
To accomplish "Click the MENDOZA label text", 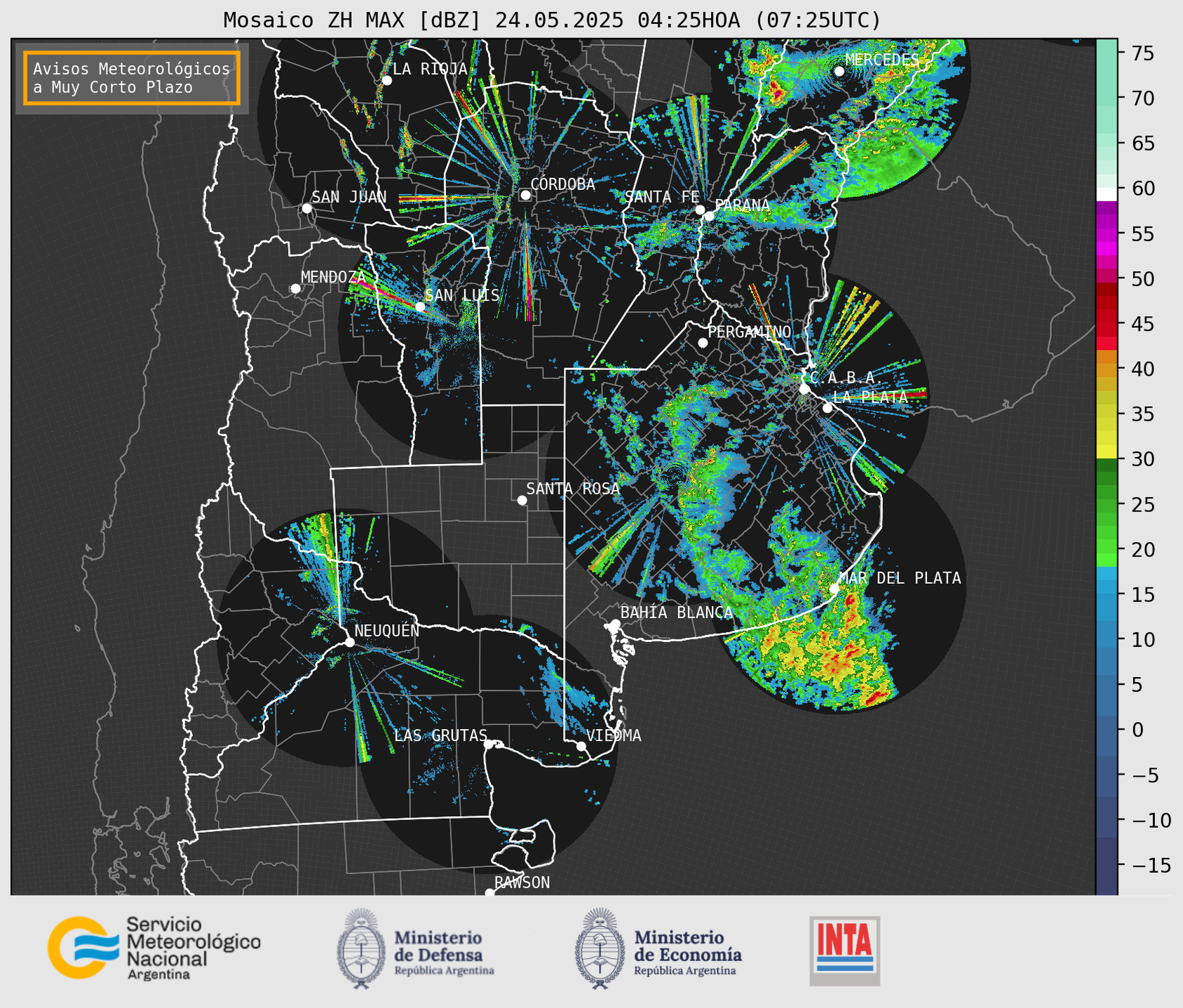I will 333,277.
